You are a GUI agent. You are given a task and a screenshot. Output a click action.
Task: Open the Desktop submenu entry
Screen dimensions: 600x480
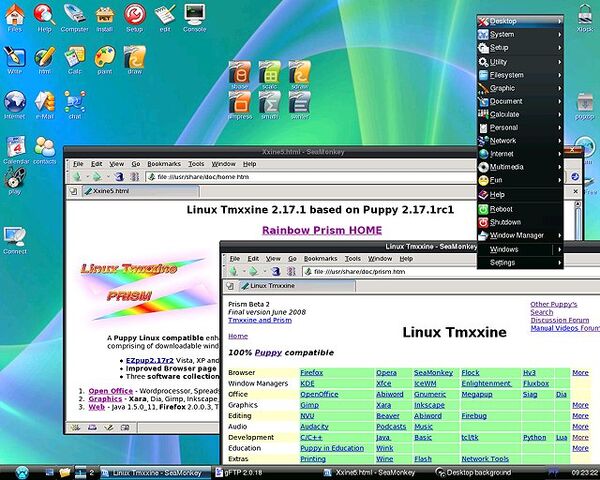coord(520,21)
